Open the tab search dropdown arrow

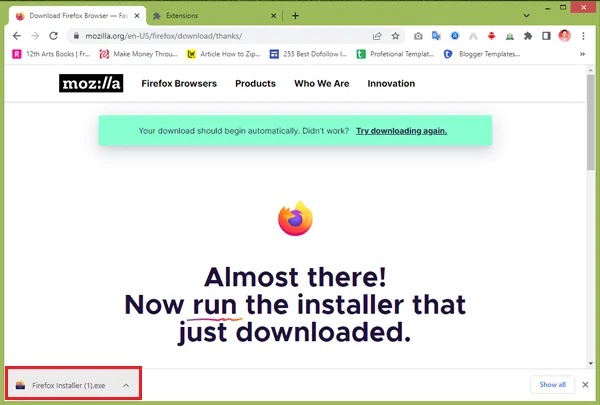pyautogui.click(x=527, y=16)
